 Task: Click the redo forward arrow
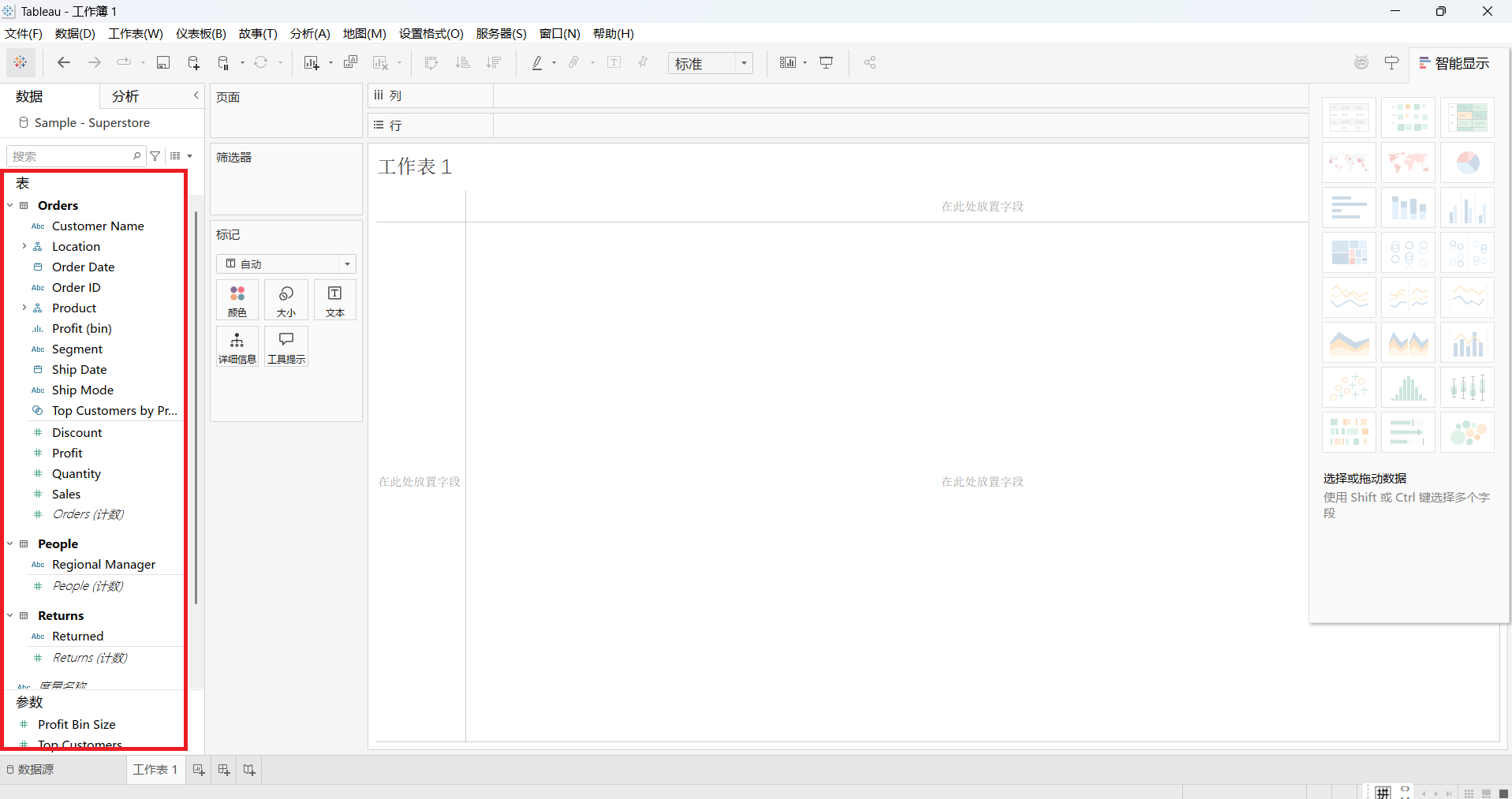[x=94, y=62]
